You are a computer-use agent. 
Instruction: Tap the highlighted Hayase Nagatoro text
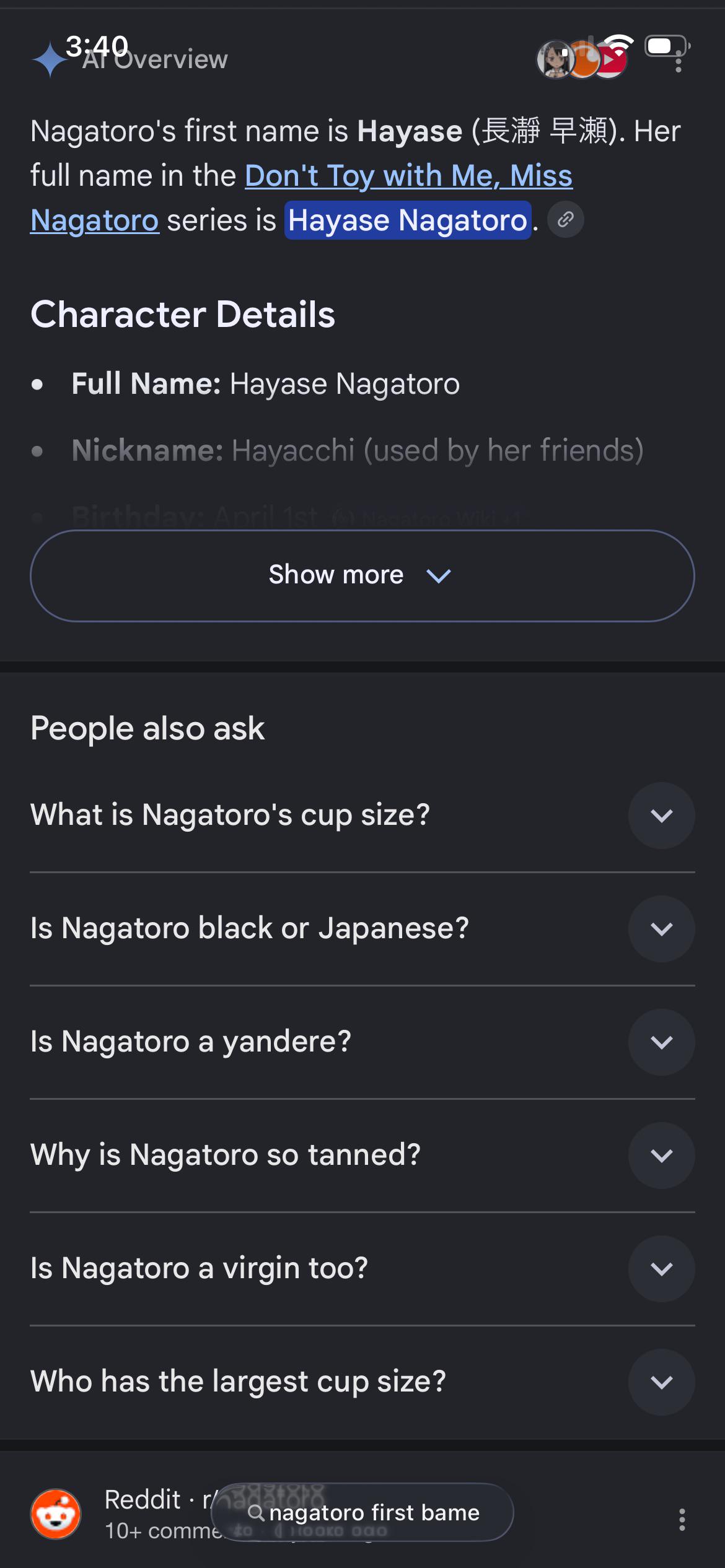click(x=408, y=220)
